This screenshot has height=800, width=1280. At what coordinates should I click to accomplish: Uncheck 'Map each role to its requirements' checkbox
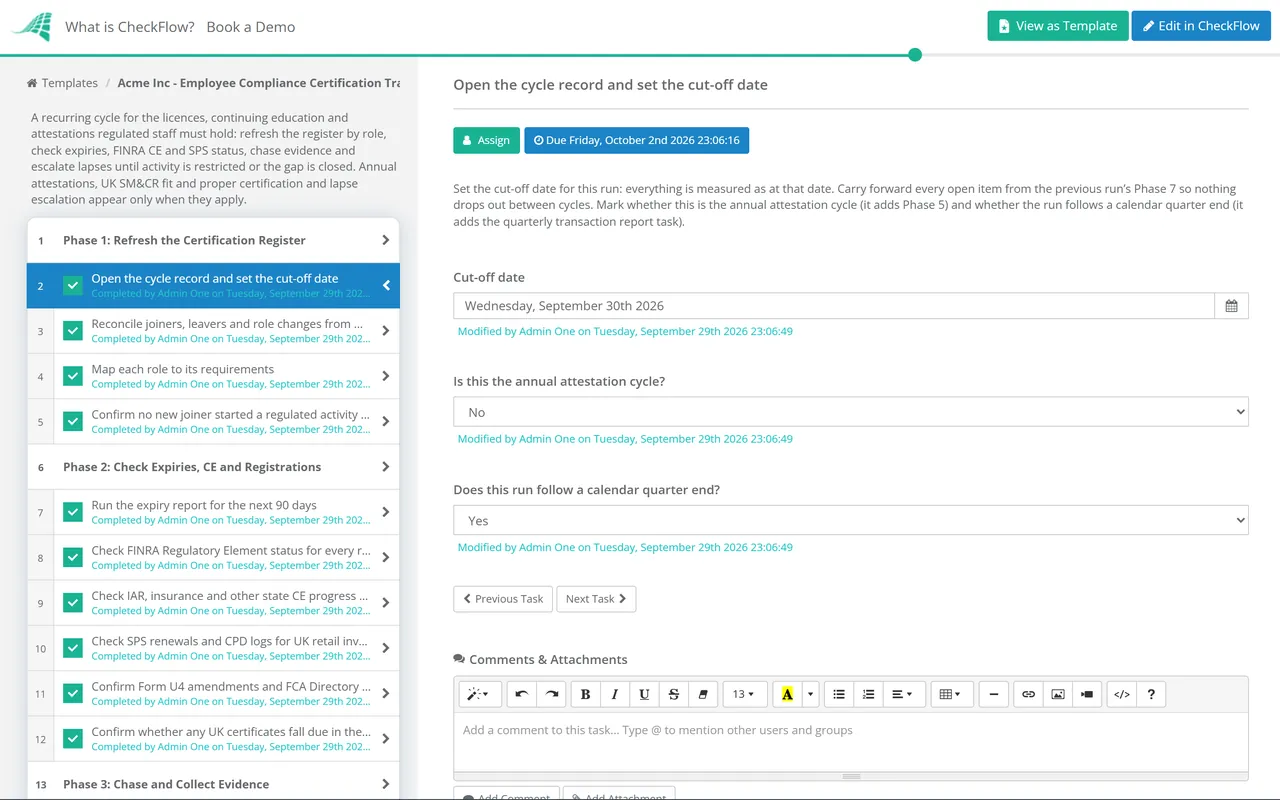point(73,376)
